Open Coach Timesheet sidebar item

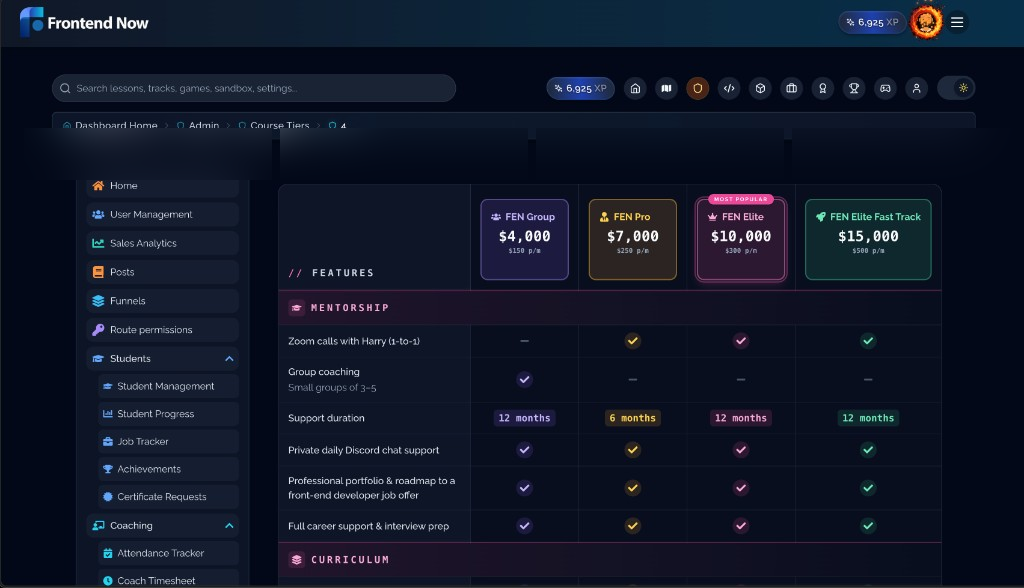168,580
